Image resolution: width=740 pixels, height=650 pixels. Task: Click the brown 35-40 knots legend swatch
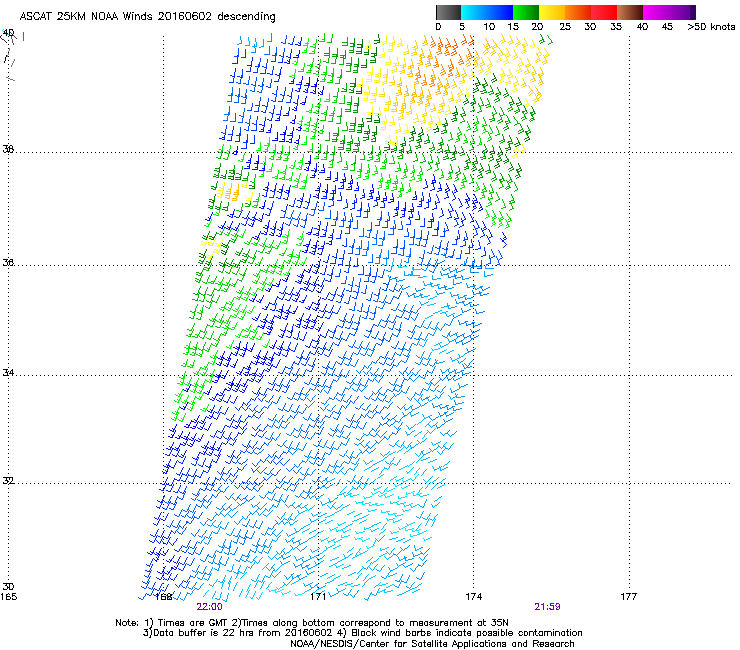click(x=630, y=12)
